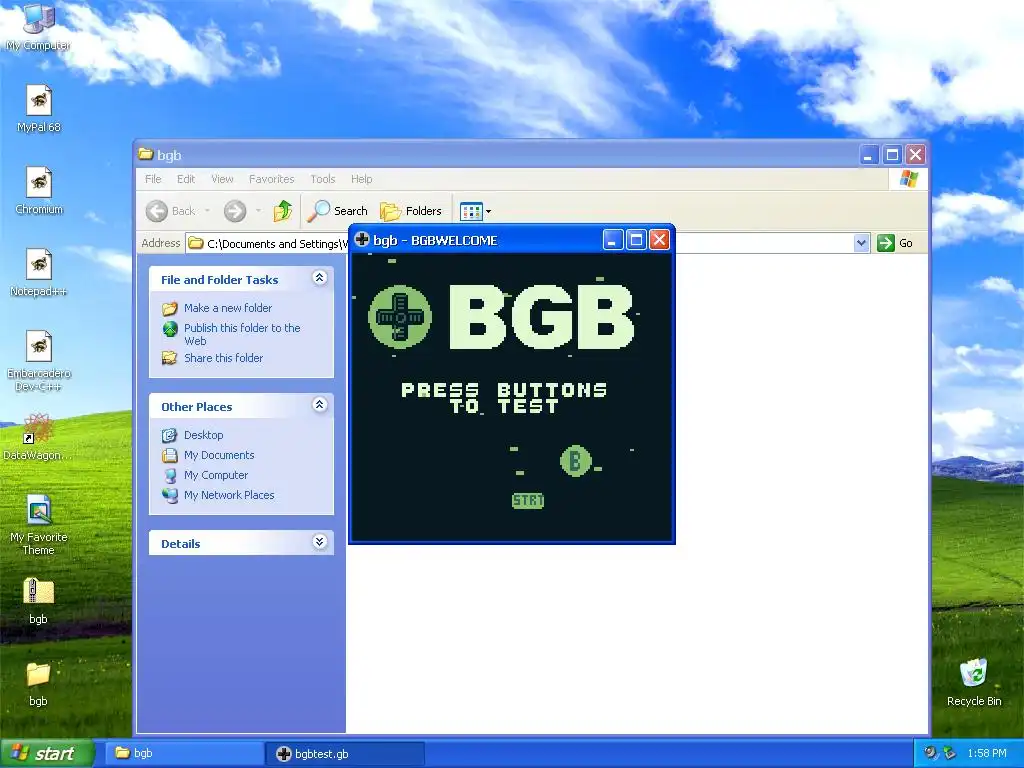The width and height of the screenshot is (1024, 768).
Task: Open the View menu
Action: (222, 179)
